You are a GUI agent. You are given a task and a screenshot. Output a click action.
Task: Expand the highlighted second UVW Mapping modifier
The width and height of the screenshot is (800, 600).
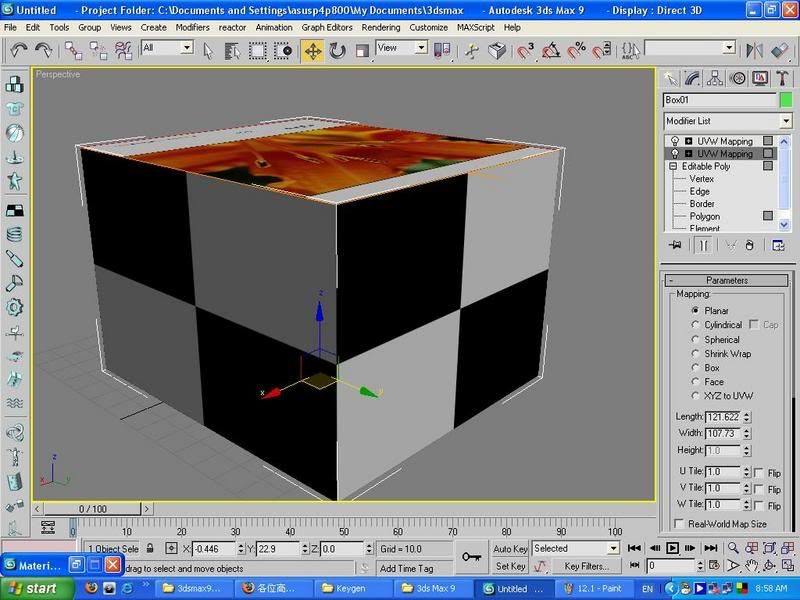[x=688, y=154]
